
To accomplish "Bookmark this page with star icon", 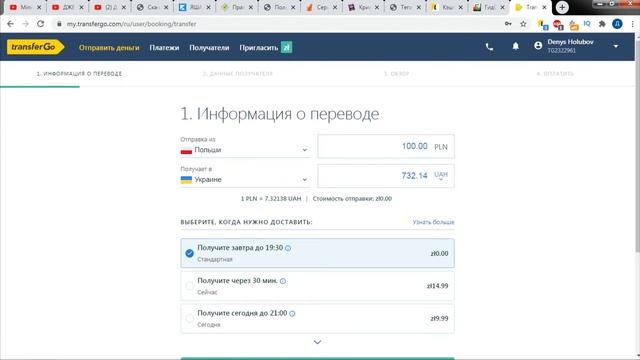I will (x=523, y=24).
